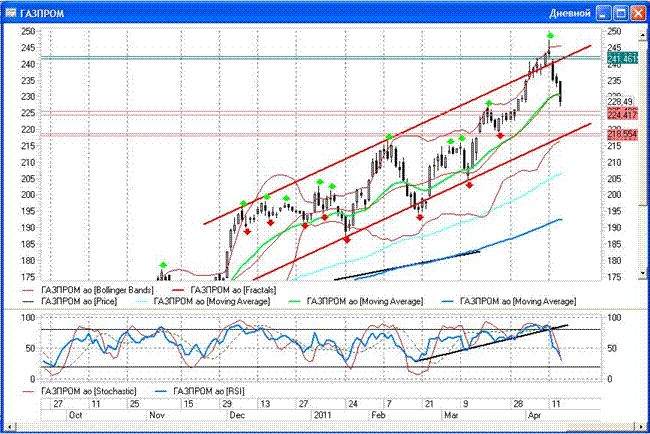The image size is (650, 434).
Task: Select the Bollinger Bands legend entry
Action: pos(87,290)
